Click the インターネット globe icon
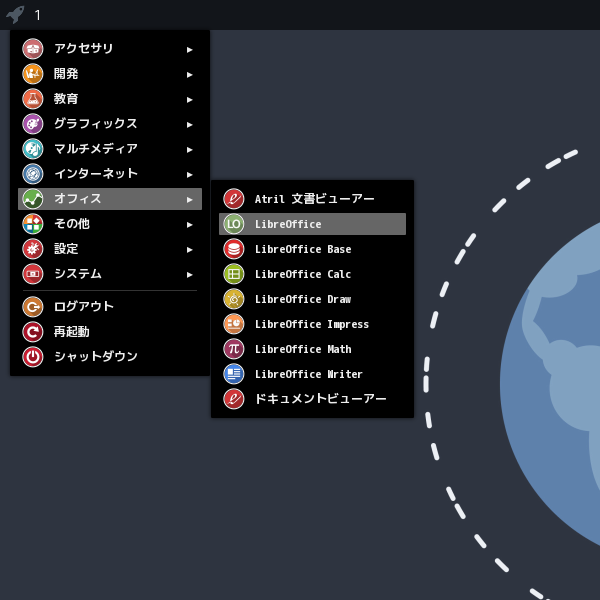The image size is (600, 600). coord(33,174)
